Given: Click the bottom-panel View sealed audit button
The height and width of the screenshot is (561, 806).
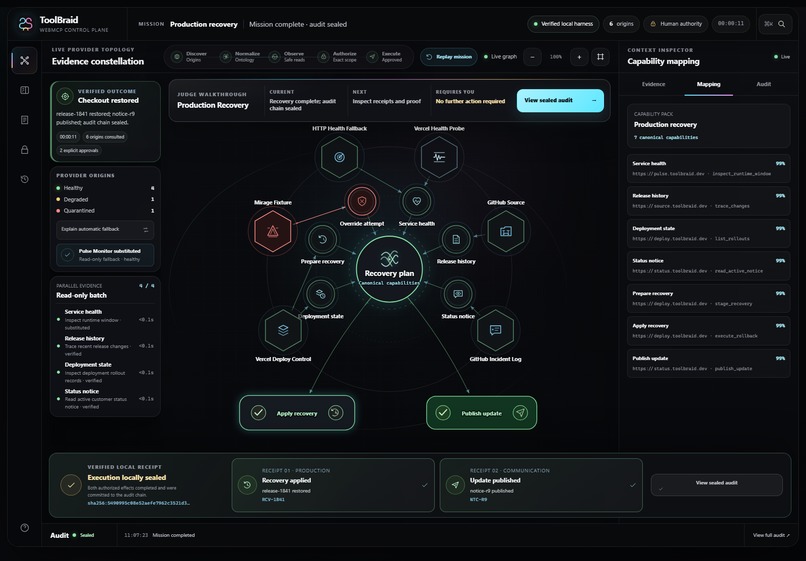Looking at the screenshot, I should pos(717,484).
